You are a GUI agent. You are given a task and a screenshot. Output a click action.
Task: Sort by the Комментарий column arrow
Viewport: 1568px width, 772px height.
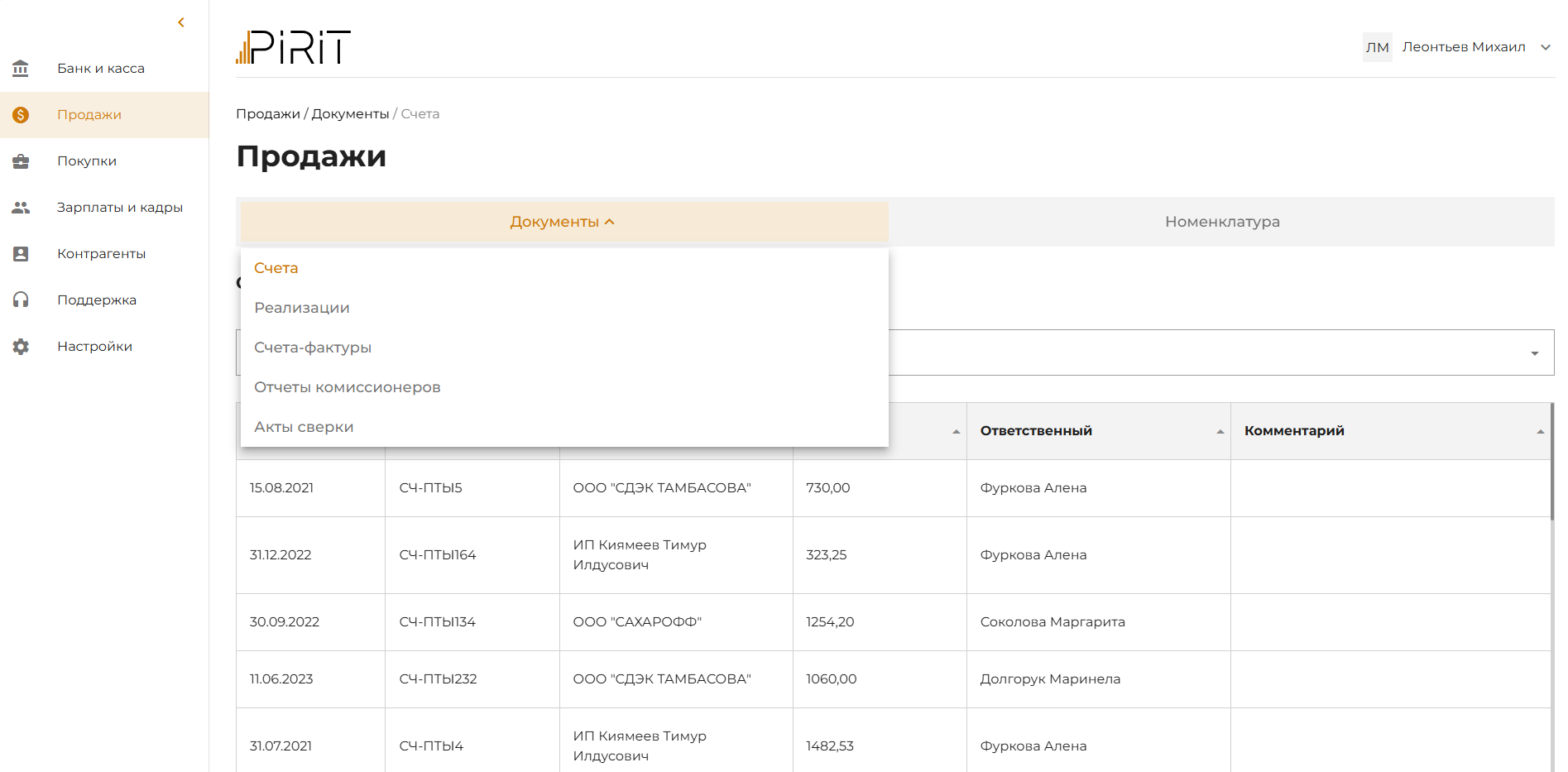(1540, 432)
